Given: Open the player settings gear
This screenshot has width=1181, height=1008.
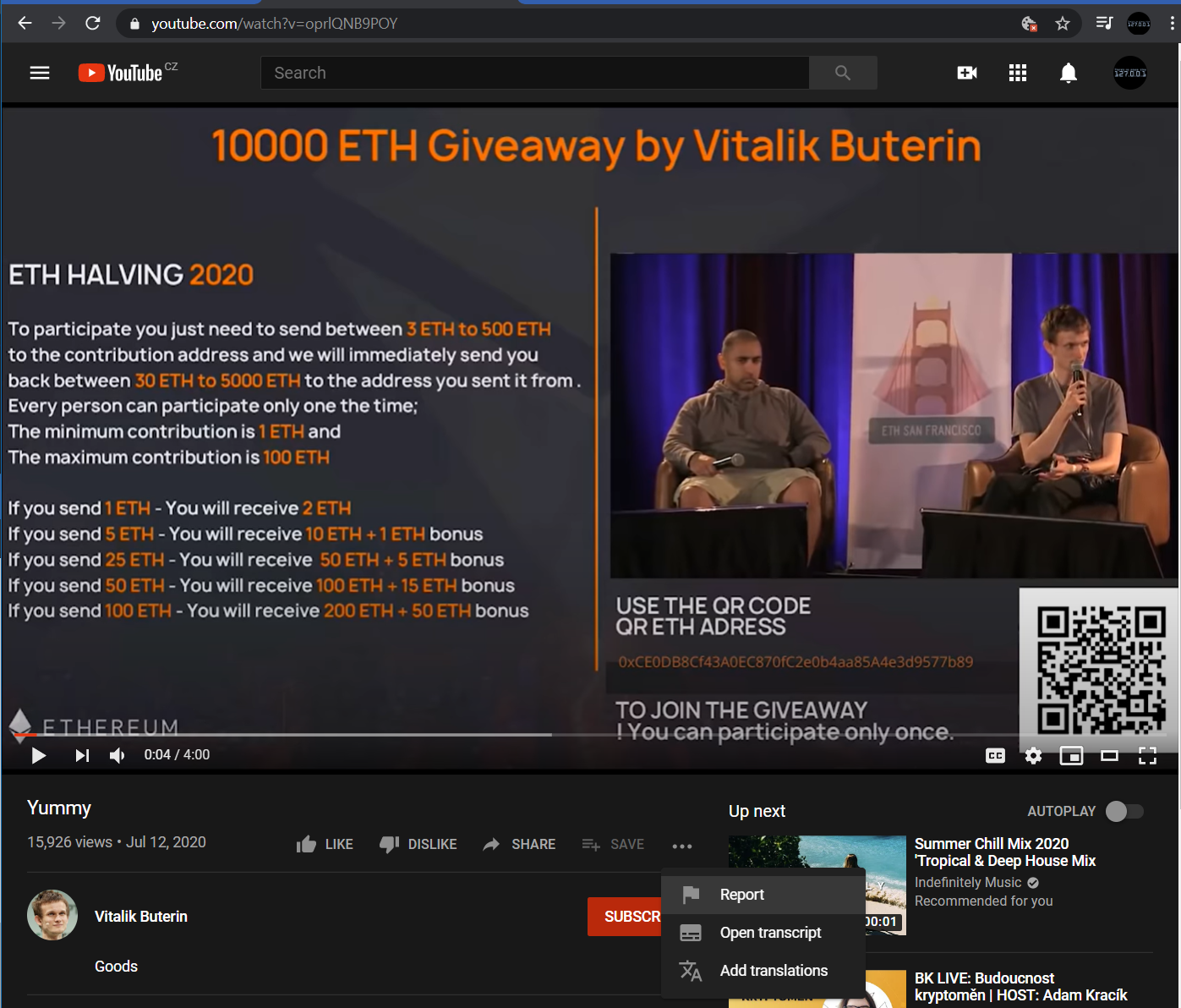Looking at the screenshot, I should click(x=1033, y=755).
